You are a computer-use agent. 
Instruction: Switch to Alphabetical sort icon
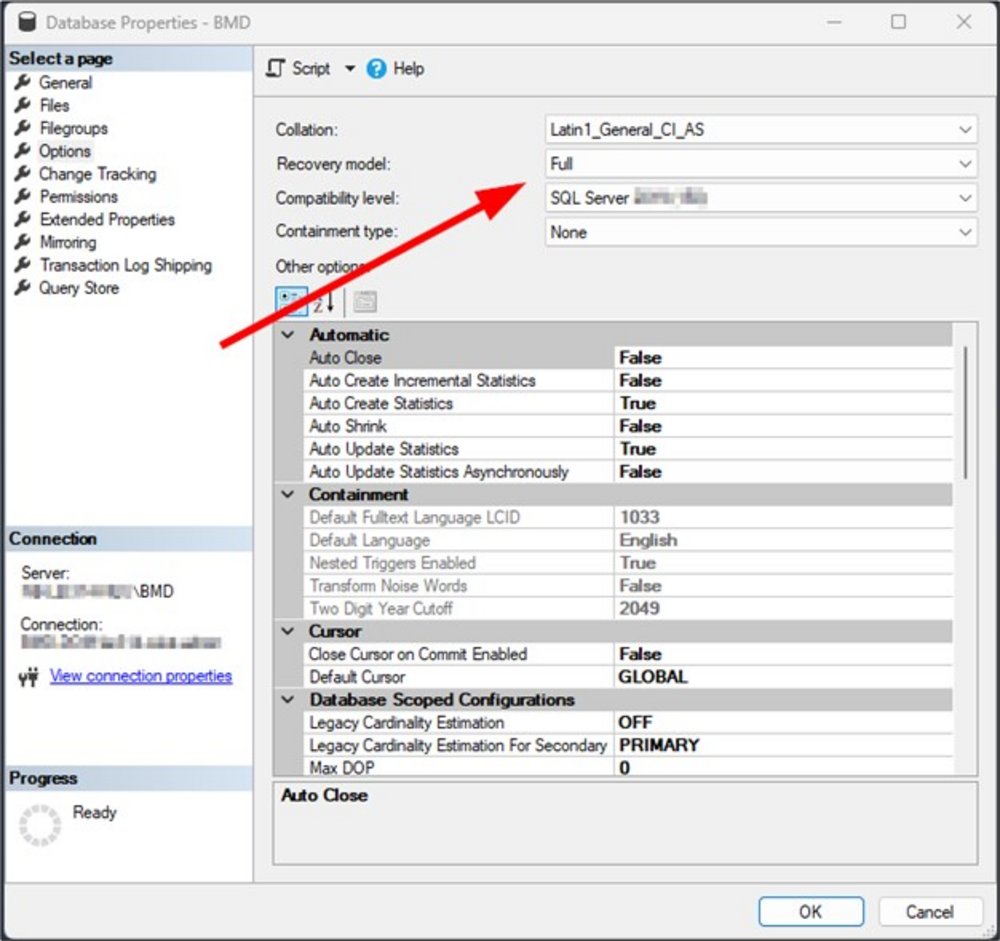click(x=324, y=301)
